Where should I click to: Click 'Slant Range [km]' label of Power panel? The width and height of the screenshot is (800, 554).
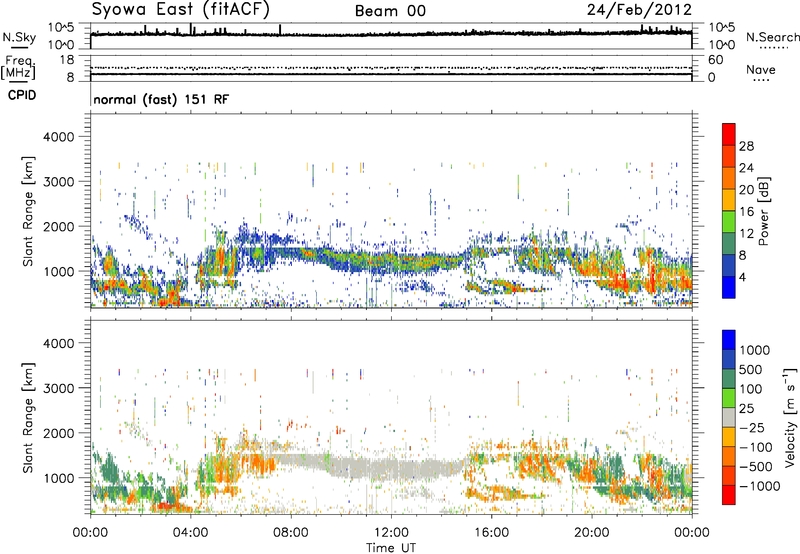[29, 212]
